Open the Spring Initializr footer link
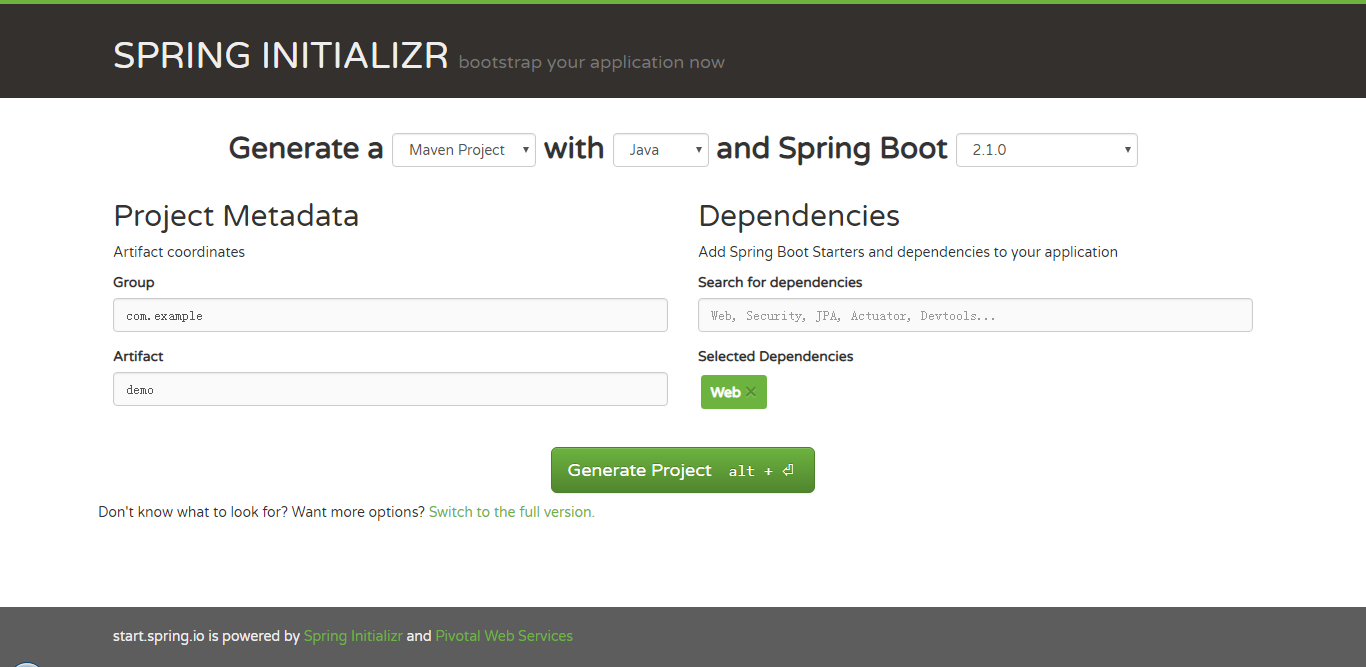Viewport: 1366px width, 667px height. point(353,636)
